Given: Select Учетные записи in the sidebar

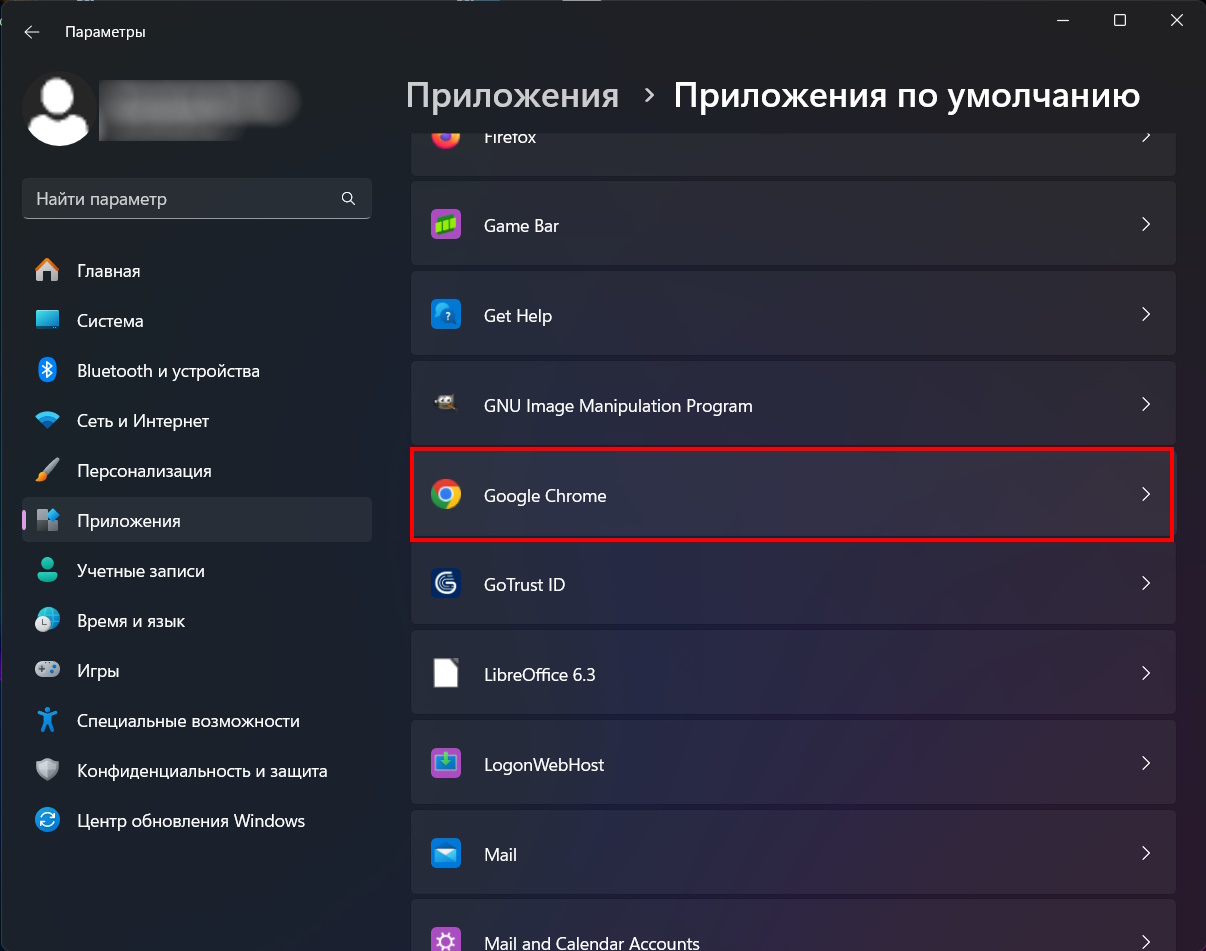Looking at the screenshot, I should click(197, 571).
